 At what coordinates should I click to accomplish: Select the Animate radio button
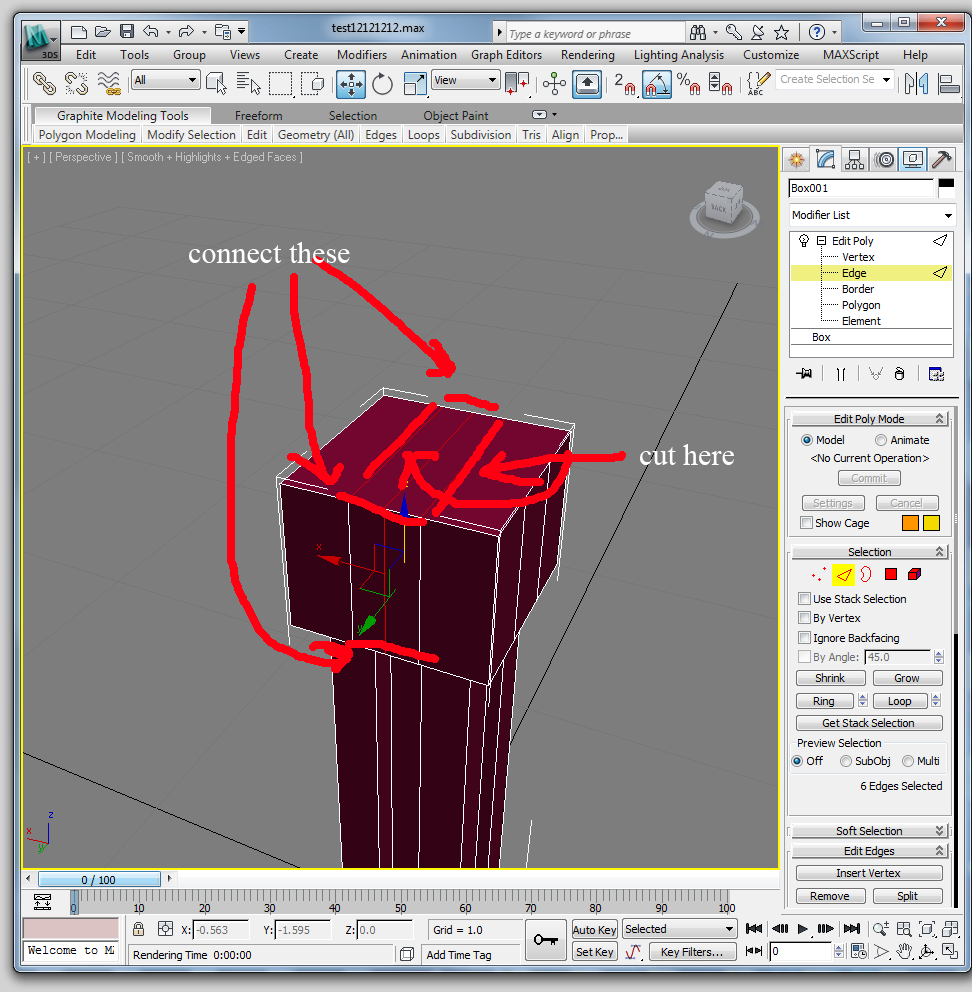tap(881, 440)
